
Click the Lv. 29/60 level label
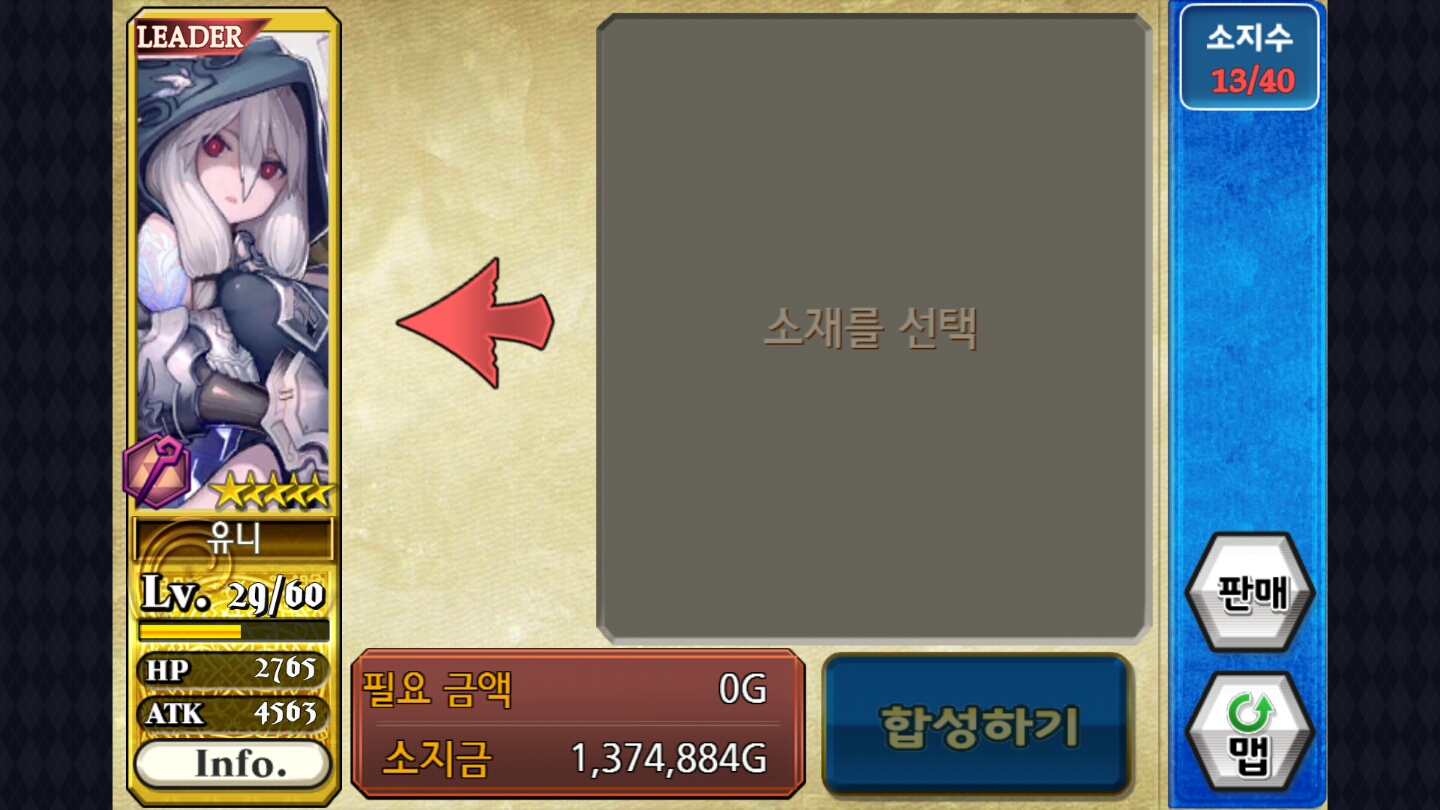pyautogui.click(x=233, y=594)
